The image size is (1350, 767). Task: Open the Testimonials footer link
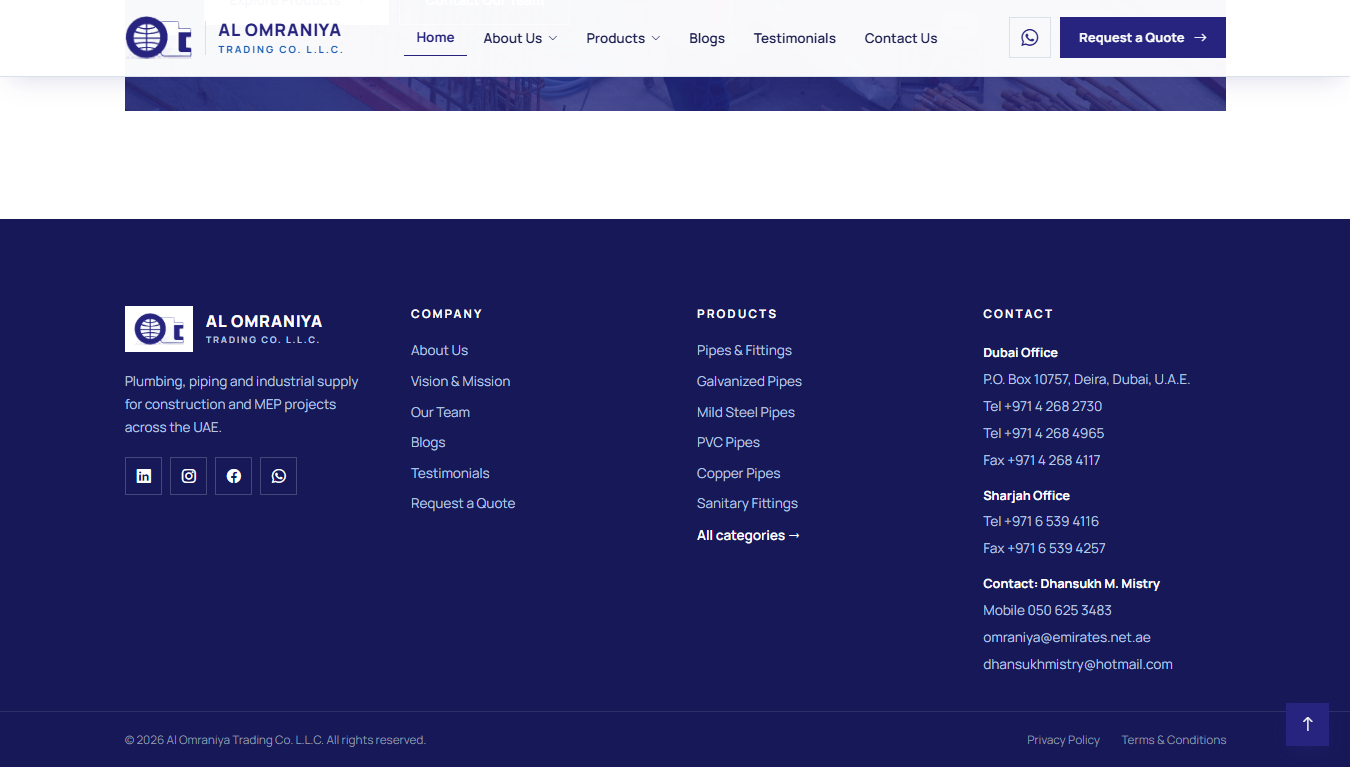coord(450,473)
